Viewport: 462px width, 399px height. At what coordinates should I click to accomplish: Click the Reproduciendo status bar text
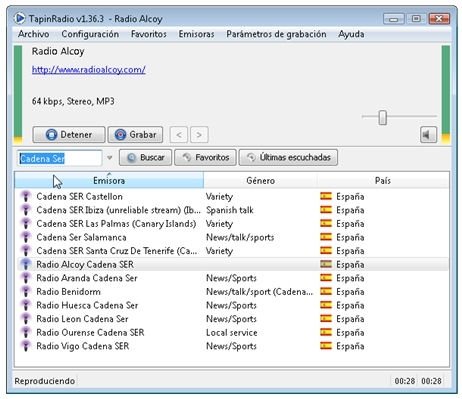(x=45, y=381)
